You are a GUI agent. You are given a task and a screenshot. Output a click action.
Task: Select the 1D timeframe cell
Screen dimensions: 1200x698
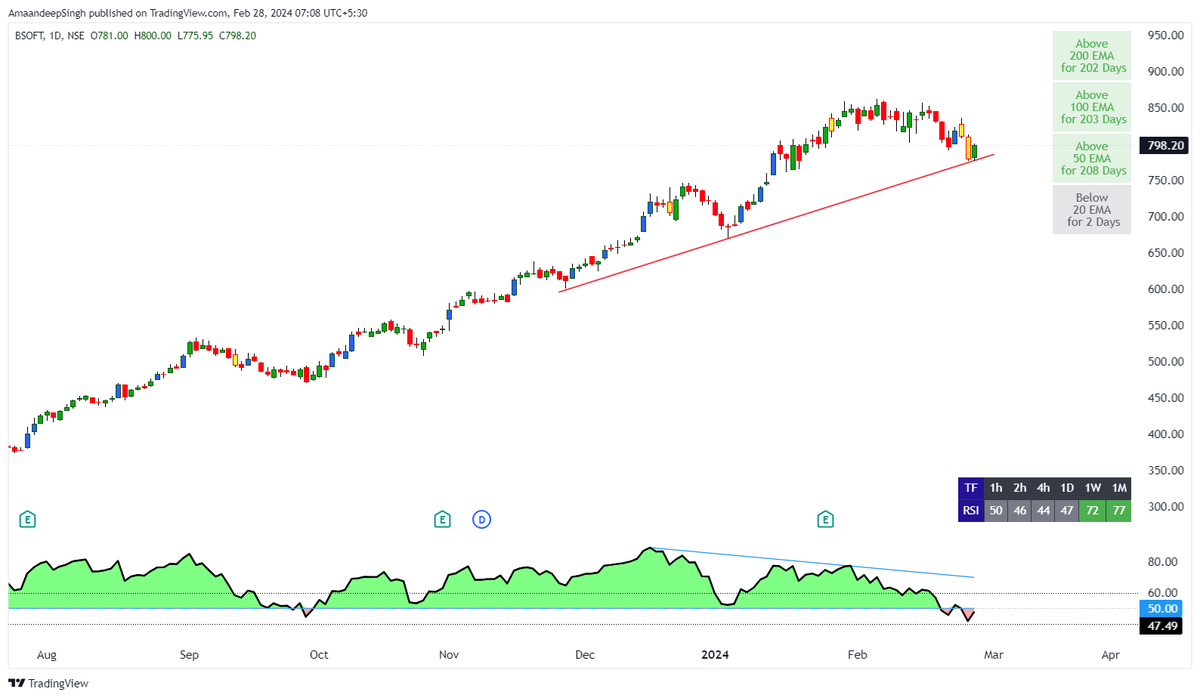(1067, 488)
